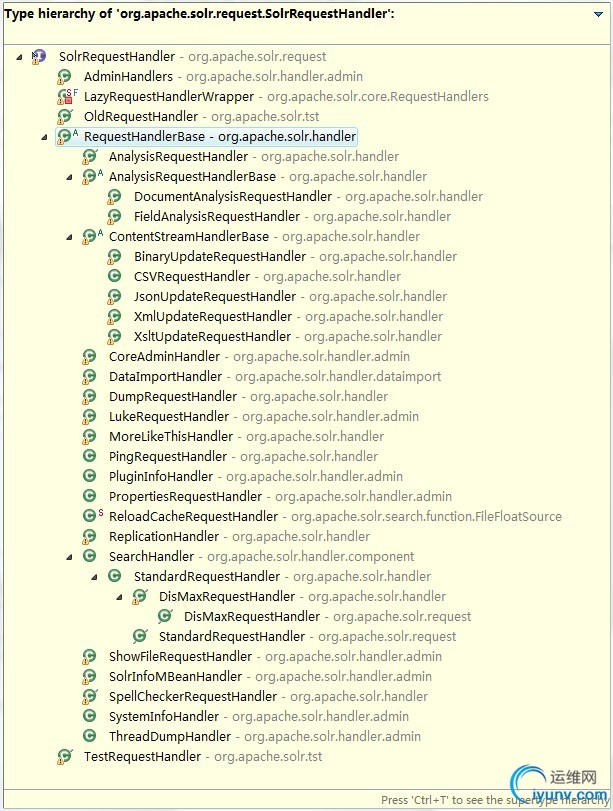Select the PropertiesRequestHandler entry
The image size is (613, 811).
click(280, 497)
